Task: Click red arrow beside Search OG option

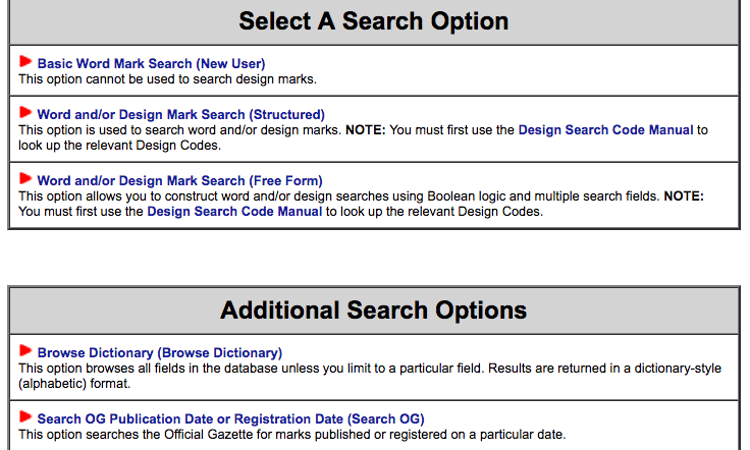Action: point(26,417)
